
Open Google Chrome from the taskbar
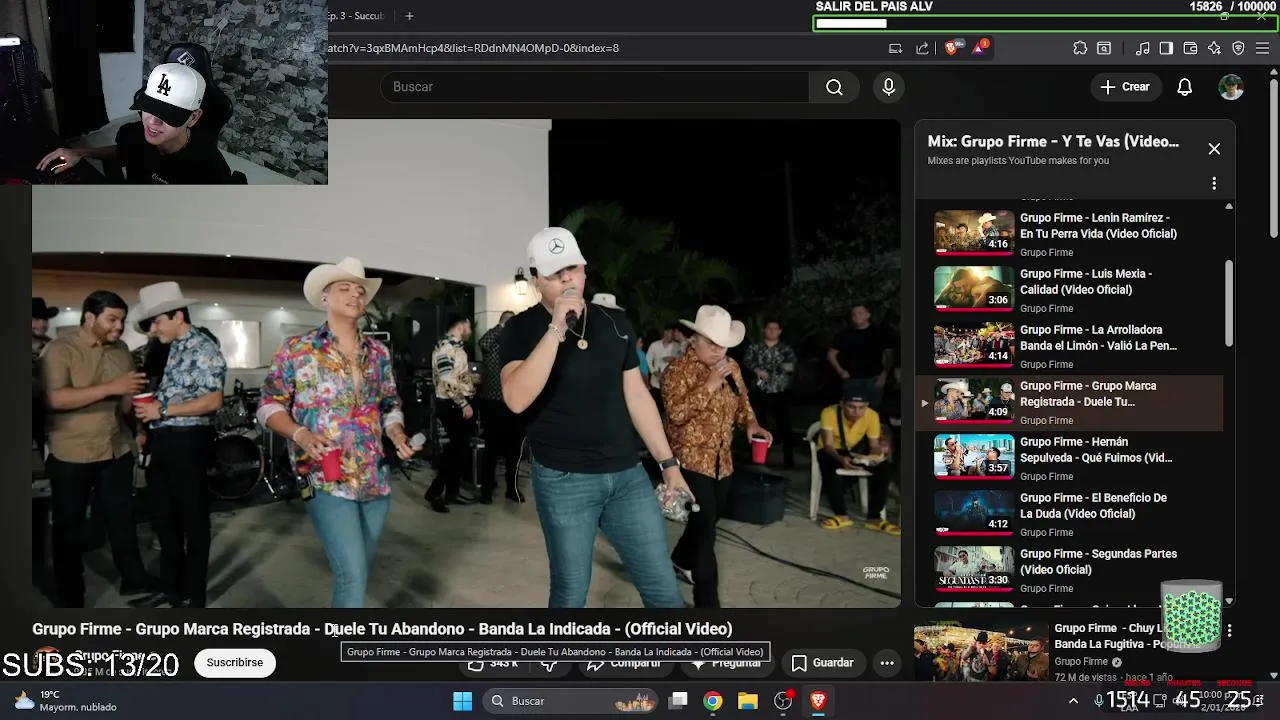point(712,701)
